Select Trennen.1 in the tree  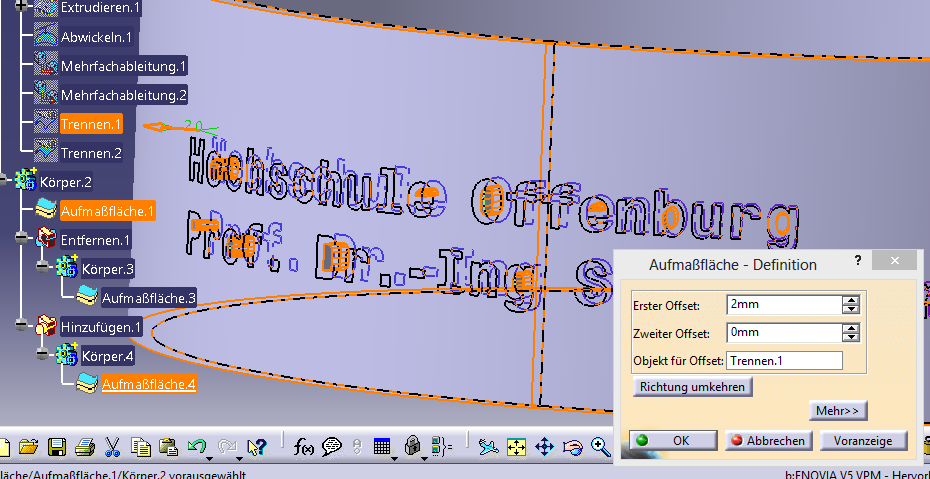[x=91, y=124]
